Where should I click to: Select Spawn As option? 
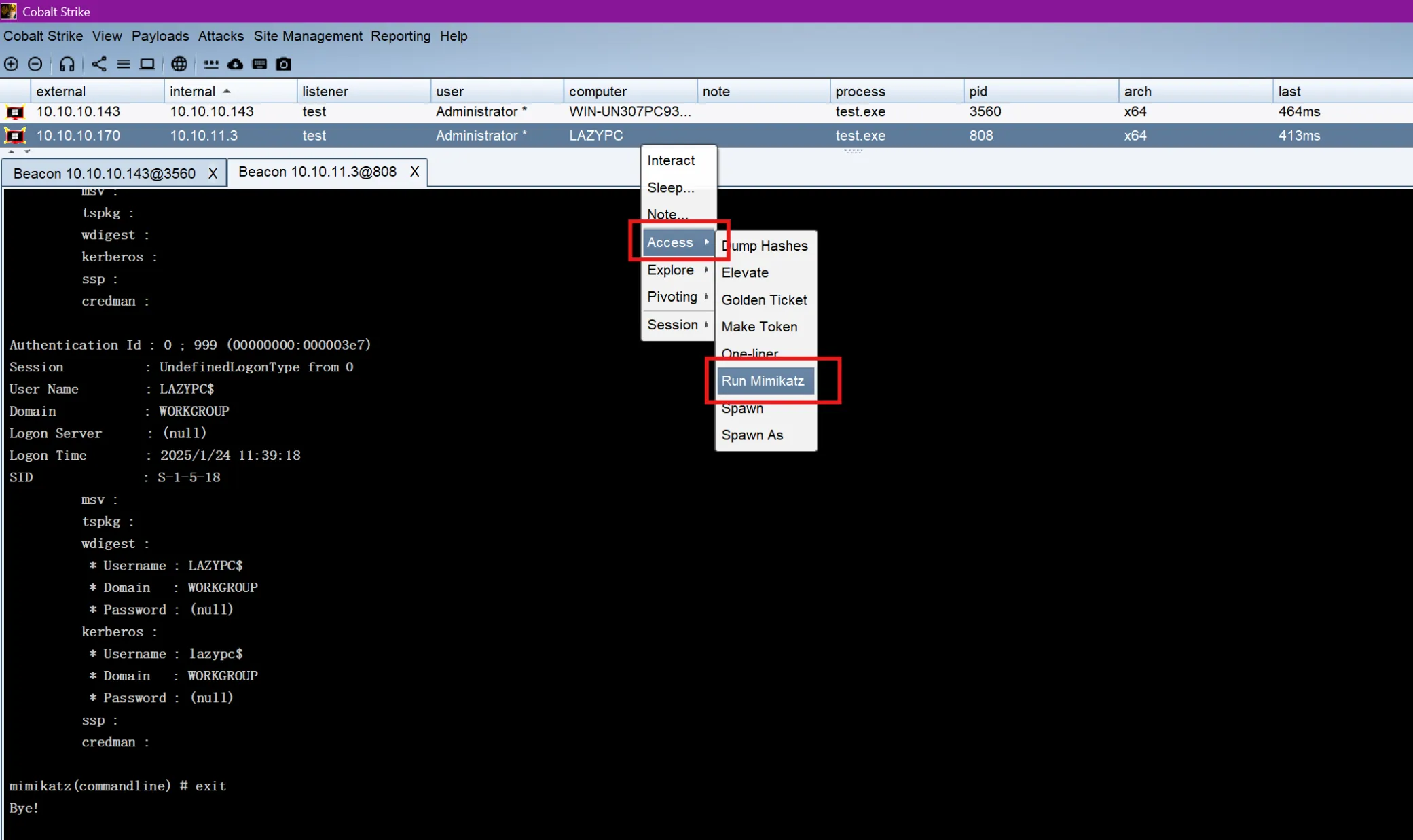click(765, 435)
